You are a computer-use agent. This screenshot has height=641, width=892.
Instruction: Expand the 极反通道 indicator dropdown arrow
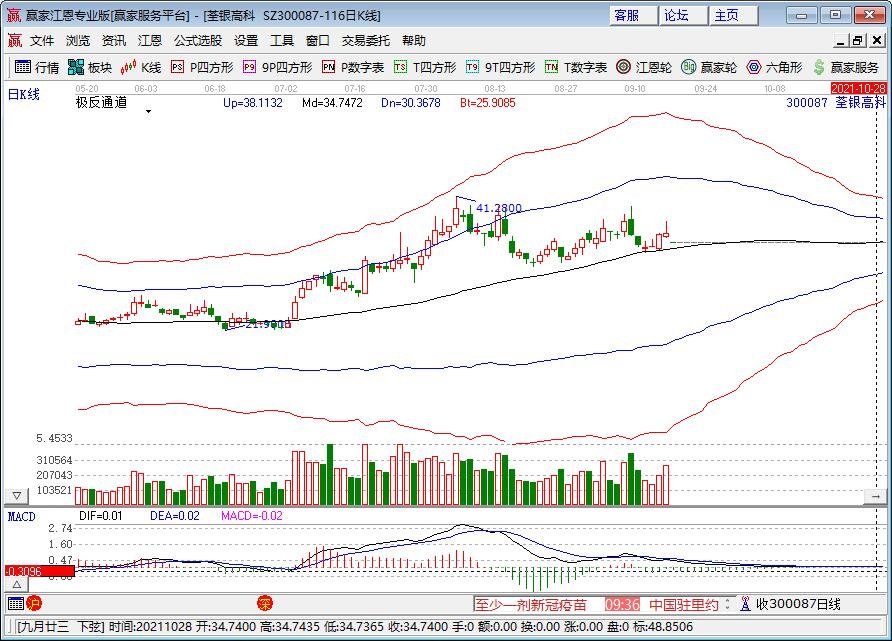click(148, 111)
